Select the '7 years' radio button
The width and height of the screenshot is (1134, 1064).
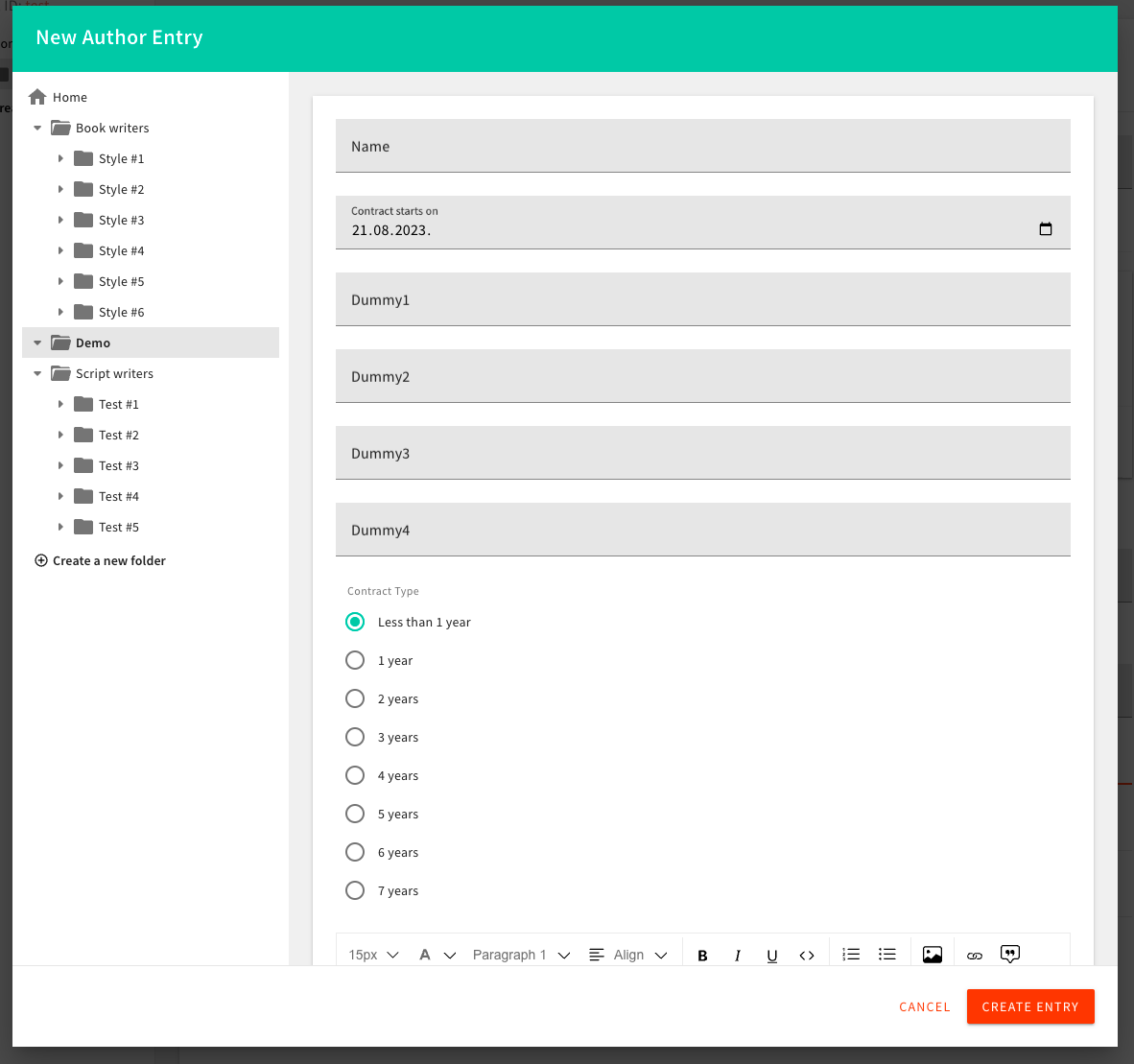point(355,890)
